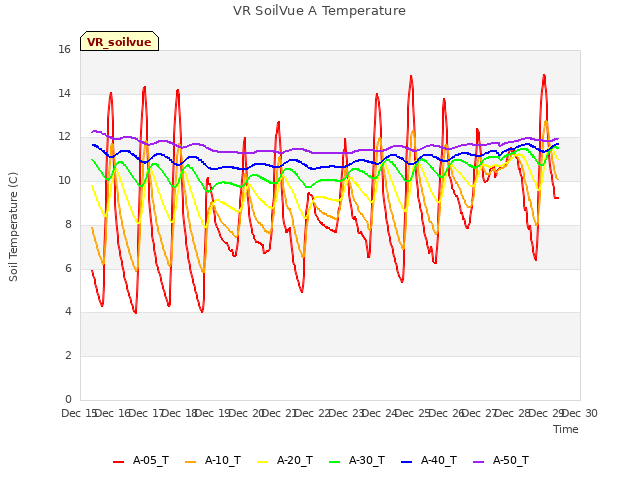
Task: Click the VR_soilvue label box
Action: pos(119,41)
